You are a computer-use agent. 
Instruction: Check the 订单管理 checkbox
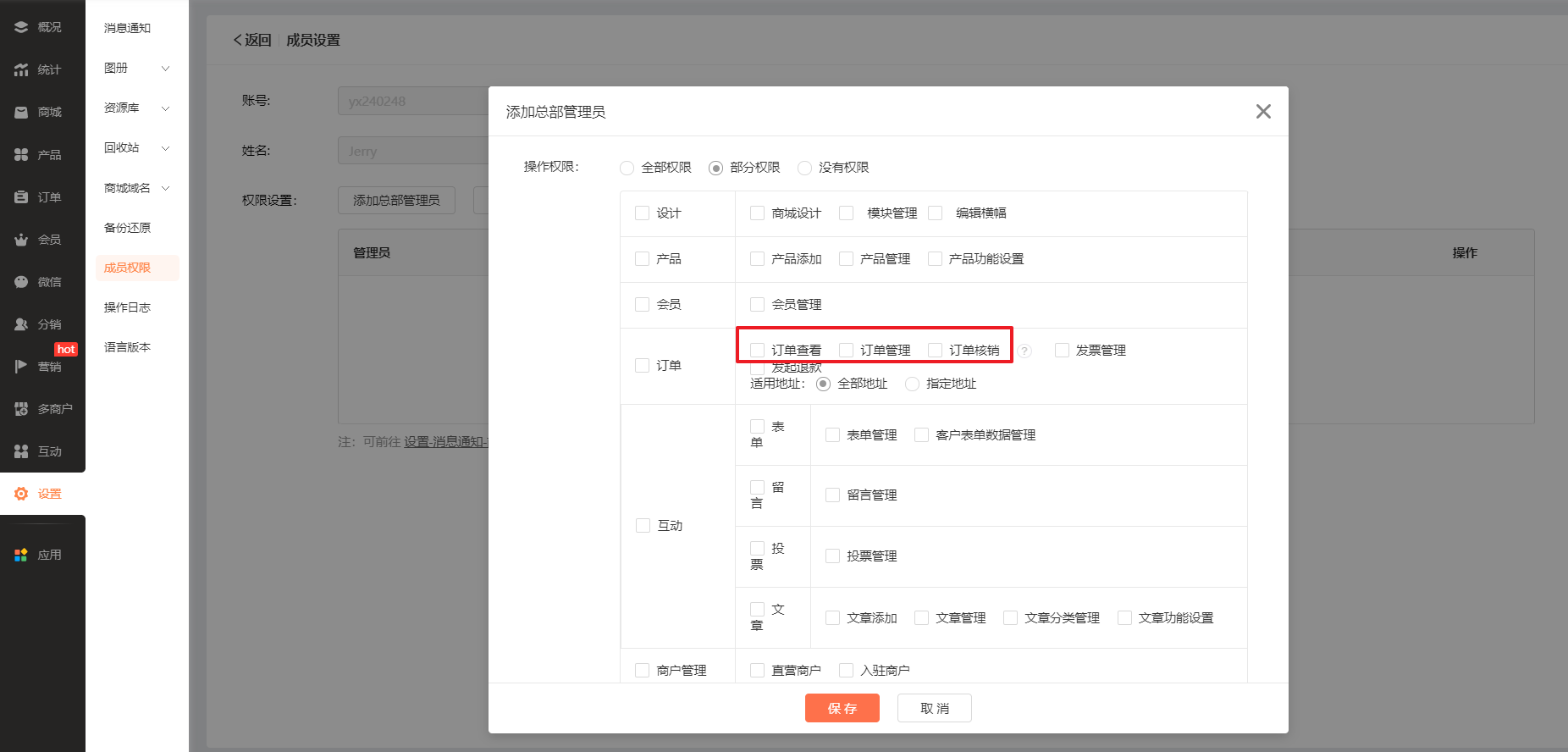[846, 350]
